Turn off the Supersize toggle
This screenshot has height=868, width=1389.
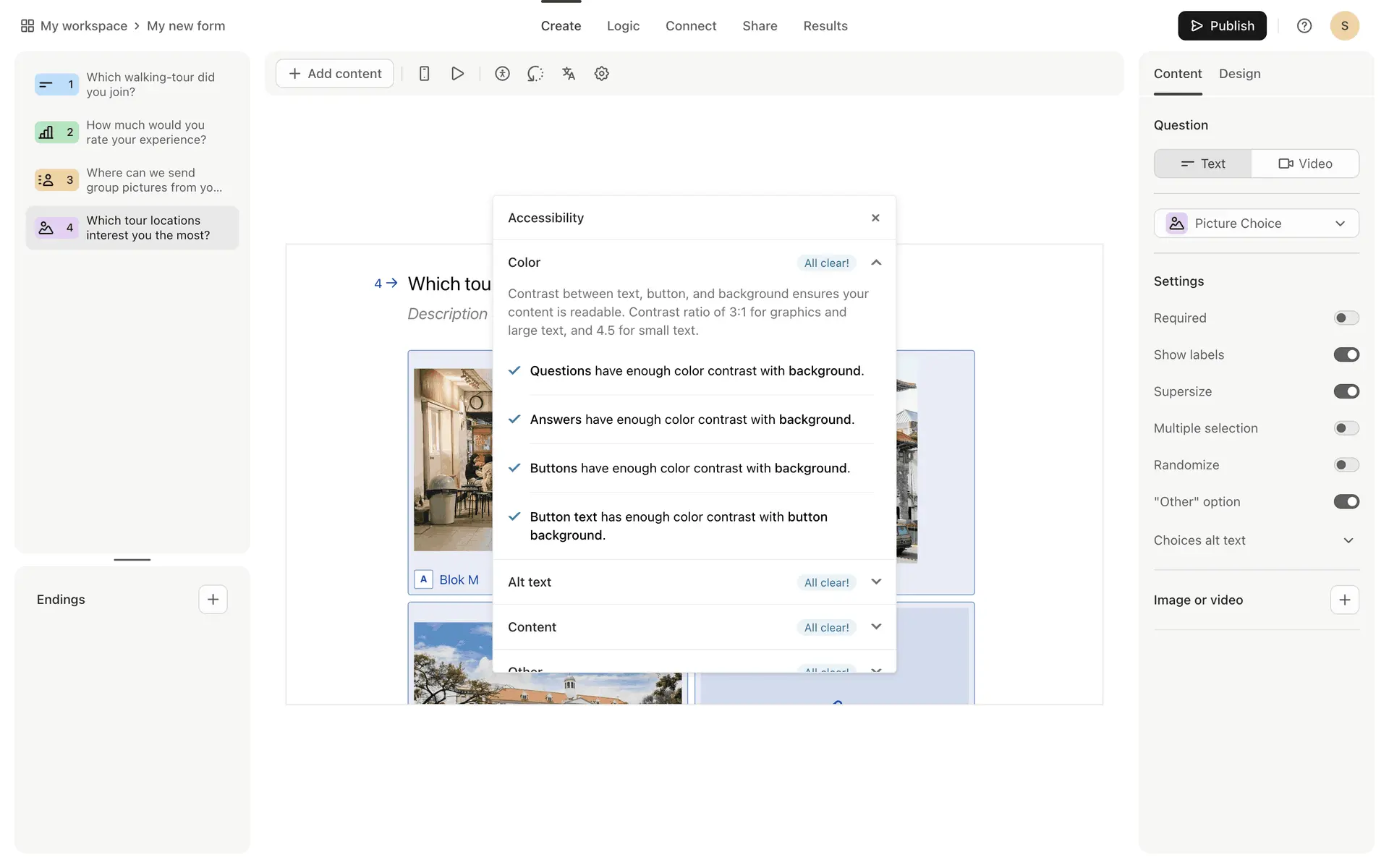(1346, 391)
